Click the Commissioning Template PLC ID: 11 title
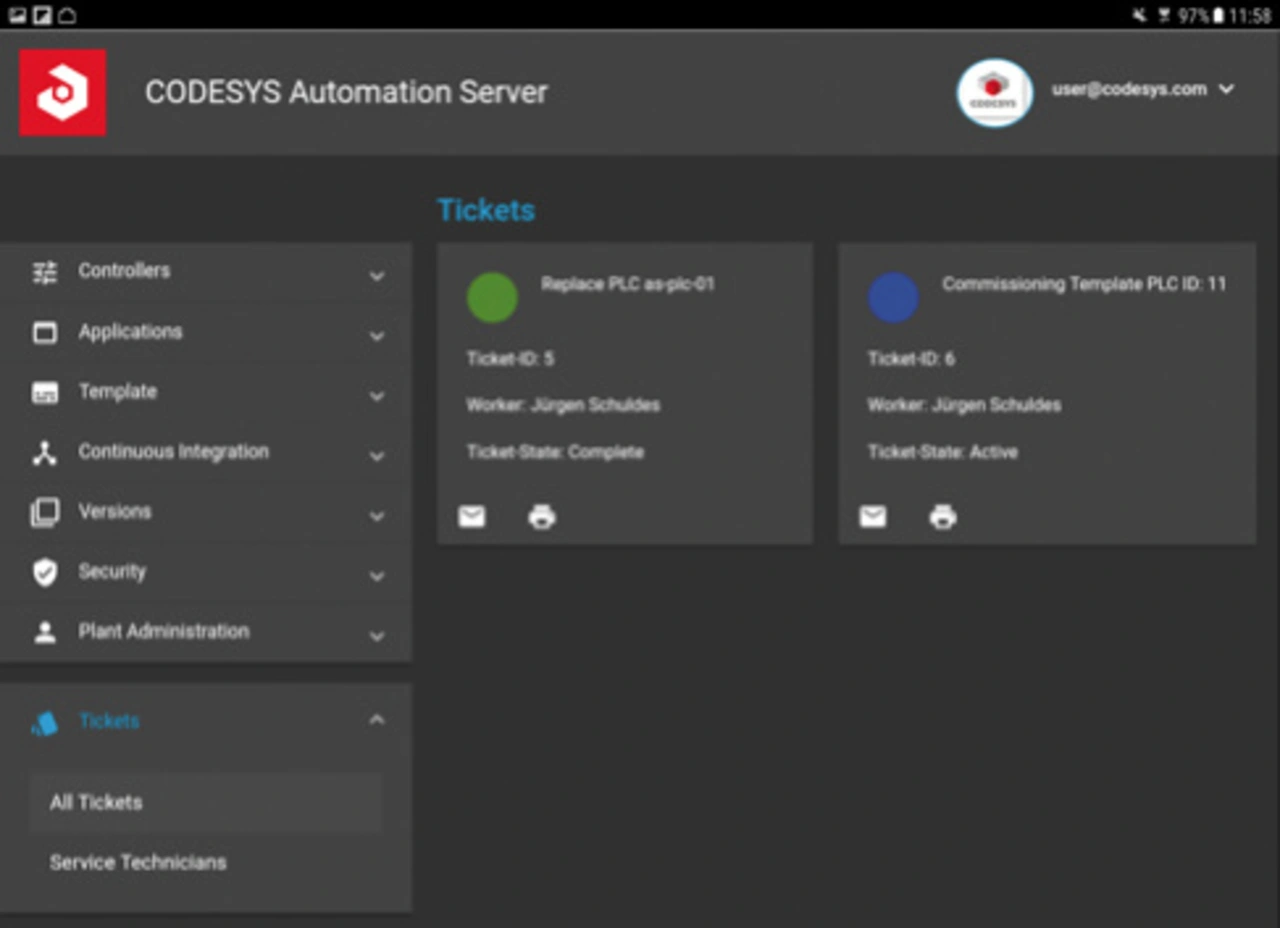Image resolution: width=1280 pixels, height=928 pixels. (x=1084, y=284)
